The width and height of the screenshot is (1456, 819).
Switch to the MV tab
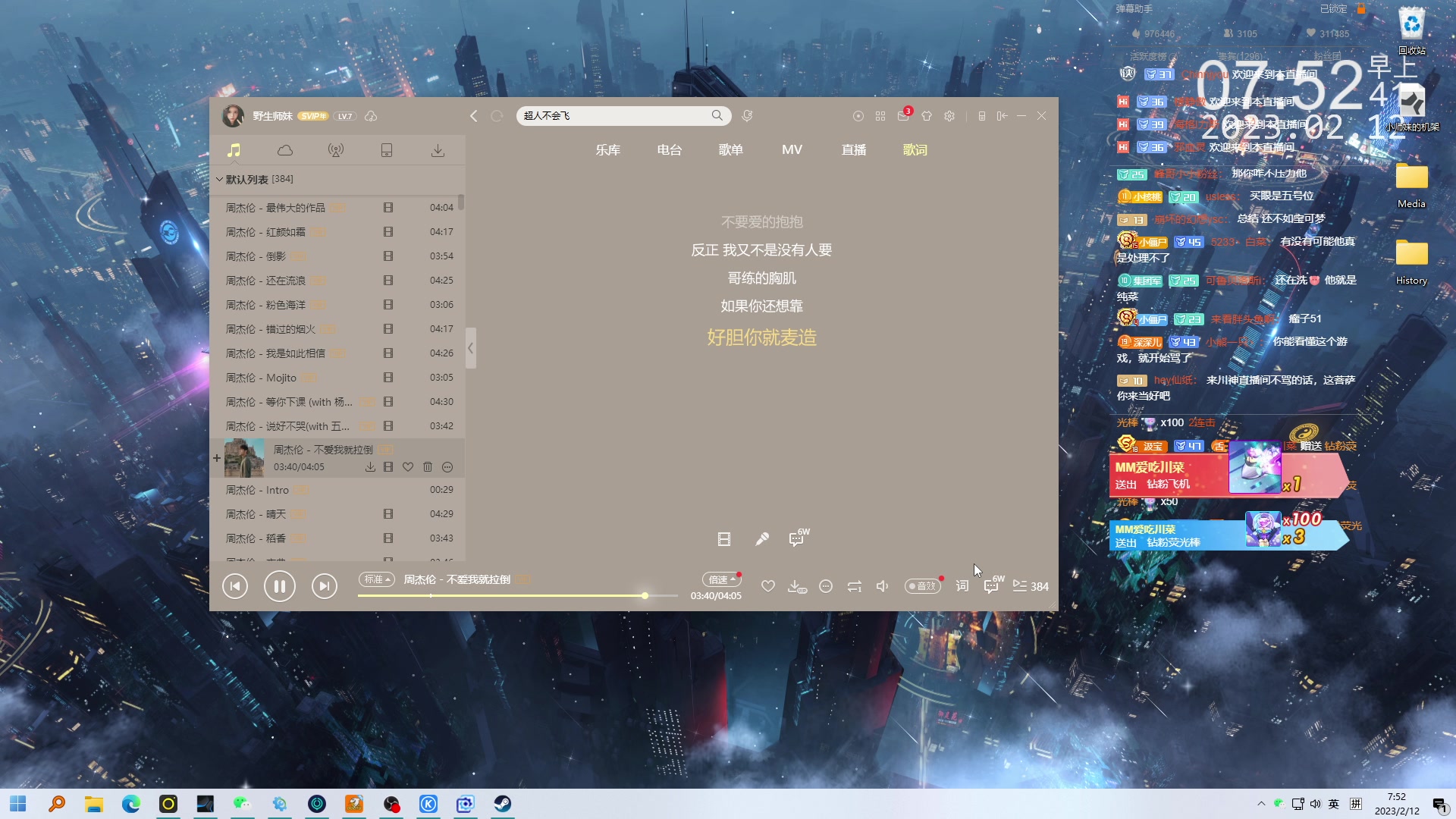pyautogui.click(x=792, y=150)
